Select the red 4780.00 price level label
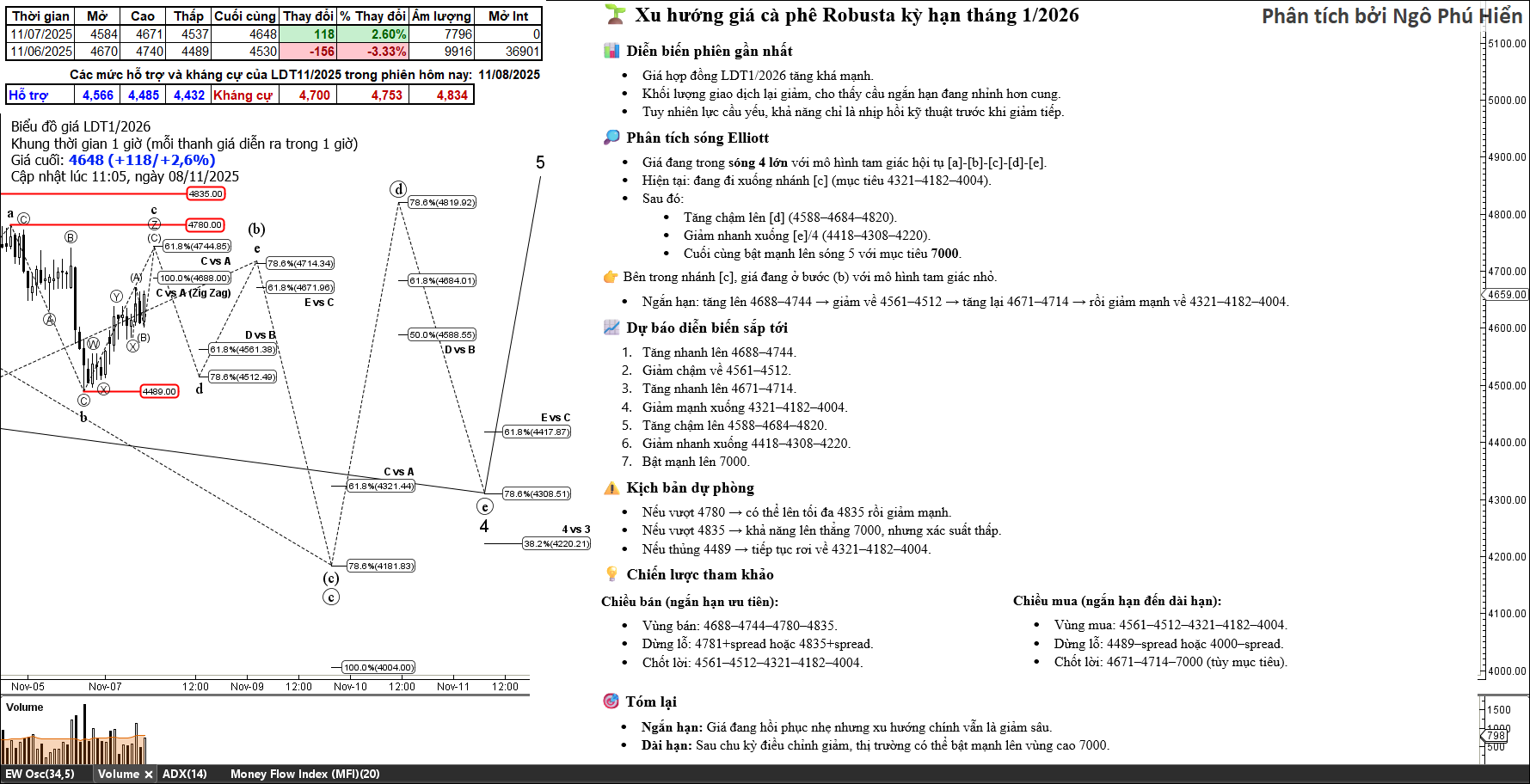1530x784 pixels. 205,225
